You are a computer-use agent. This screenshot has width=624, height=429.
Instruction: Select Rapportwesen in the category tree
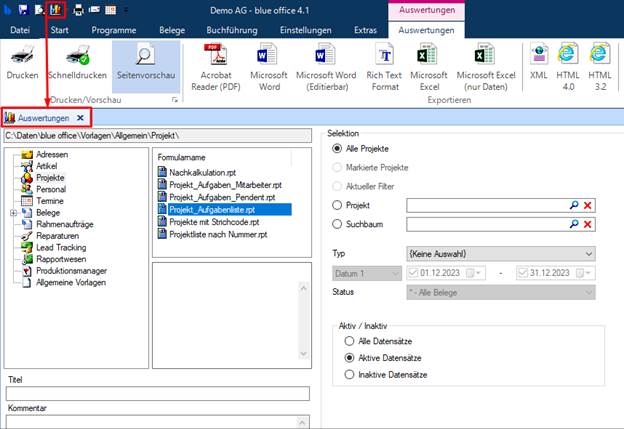coord(61,259)
